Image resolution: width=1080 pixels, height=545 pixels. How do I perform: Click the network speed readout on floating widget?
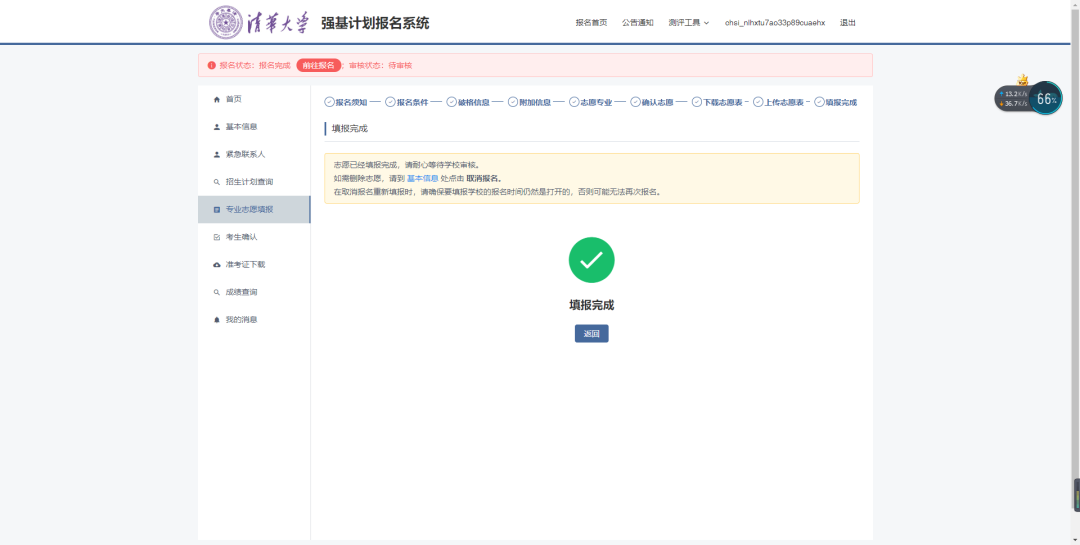(1012, 99)
